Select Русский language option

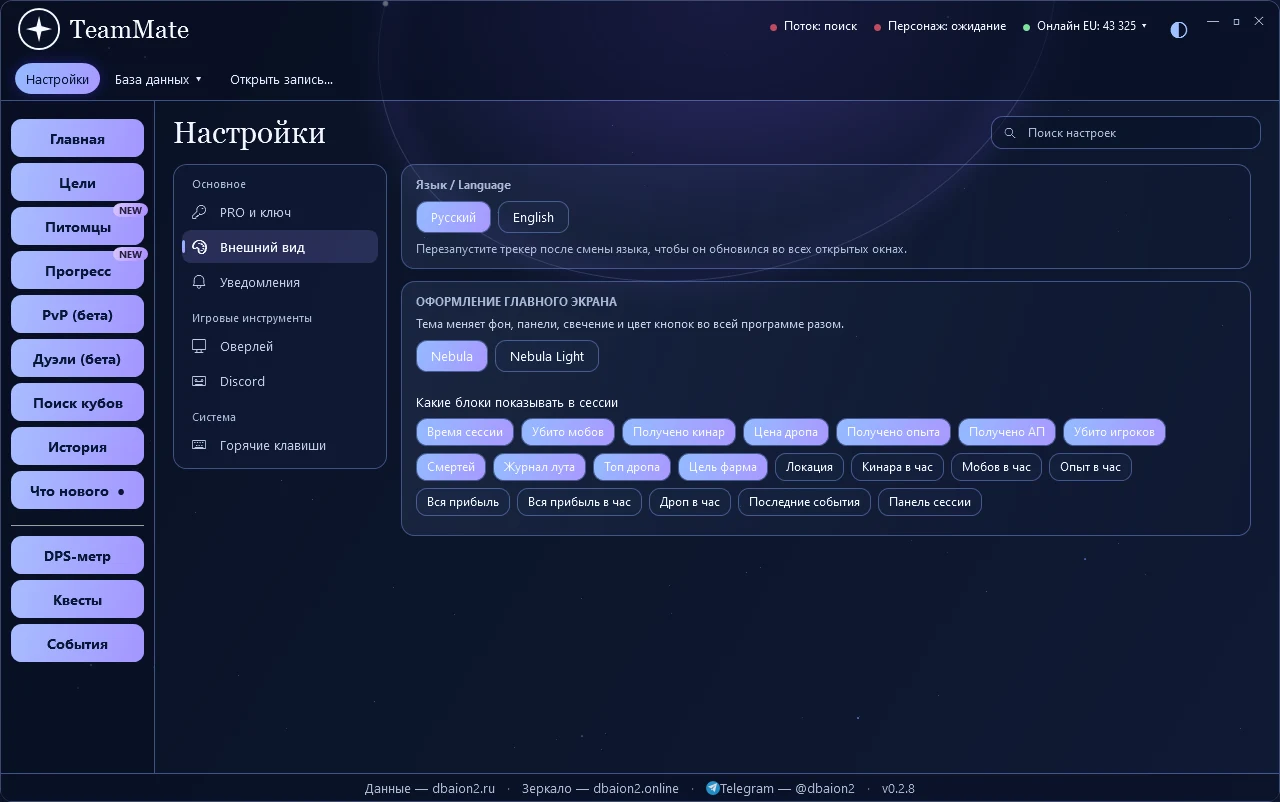click(x=453, y=217)
